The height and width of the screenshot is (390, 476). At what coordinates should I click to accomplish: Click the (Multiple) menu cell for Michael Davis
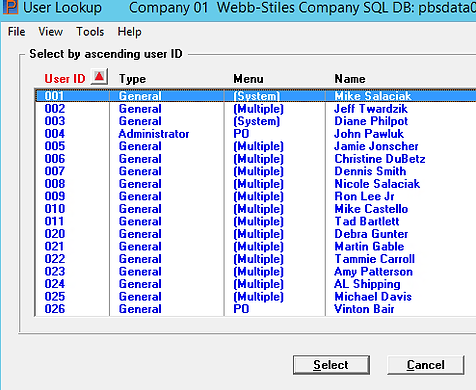click(258, 297)
